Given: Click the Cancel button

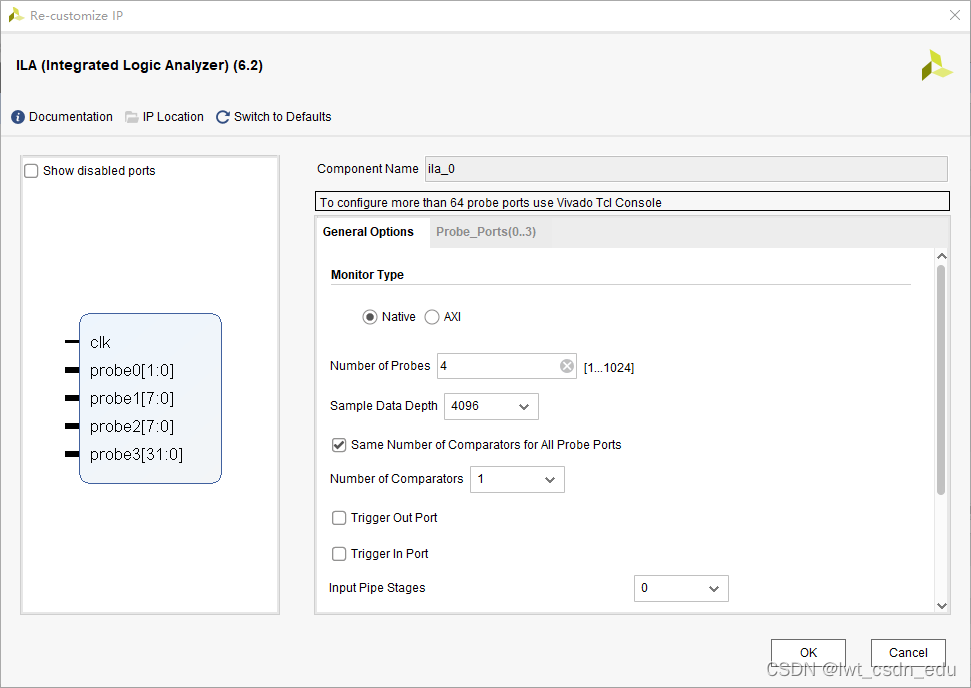Looking at the screenshot, I should pos(908,653).
